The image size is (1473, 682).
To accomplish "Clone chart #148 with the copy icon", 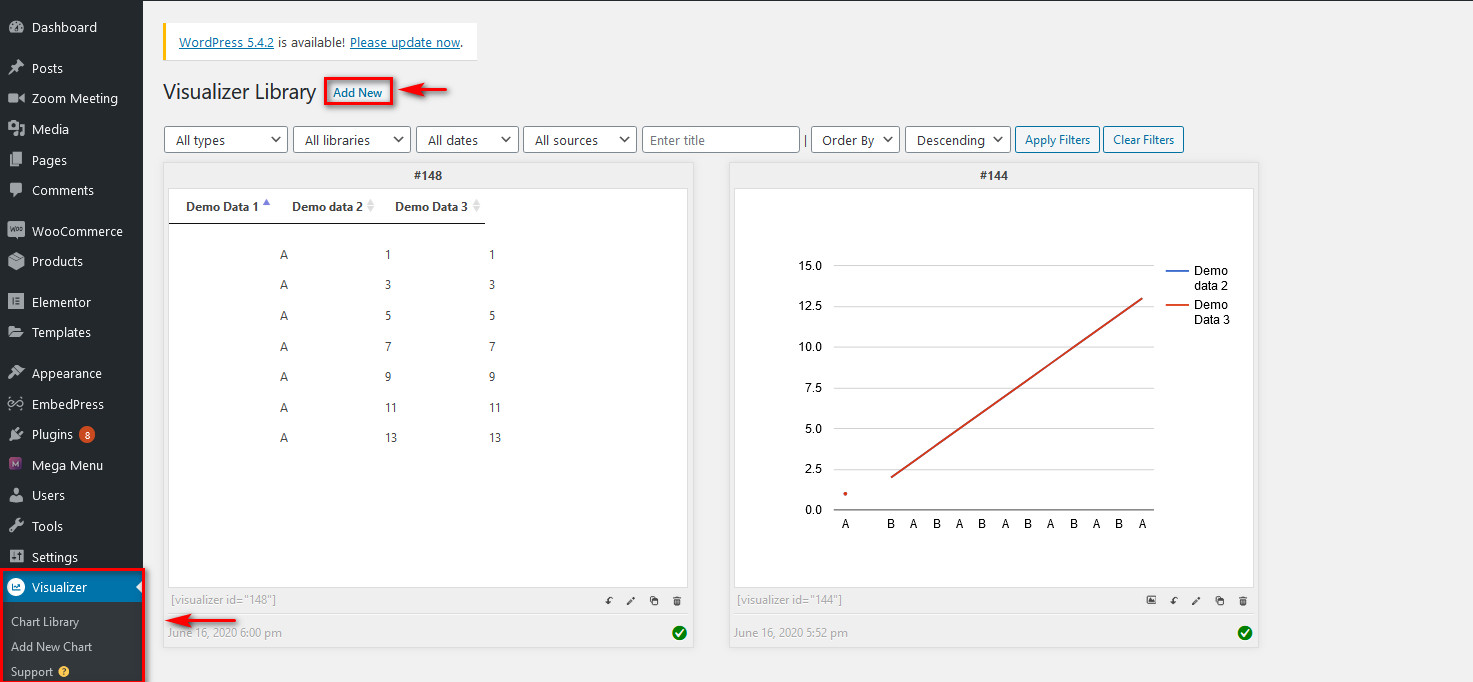I will [654, 601].
